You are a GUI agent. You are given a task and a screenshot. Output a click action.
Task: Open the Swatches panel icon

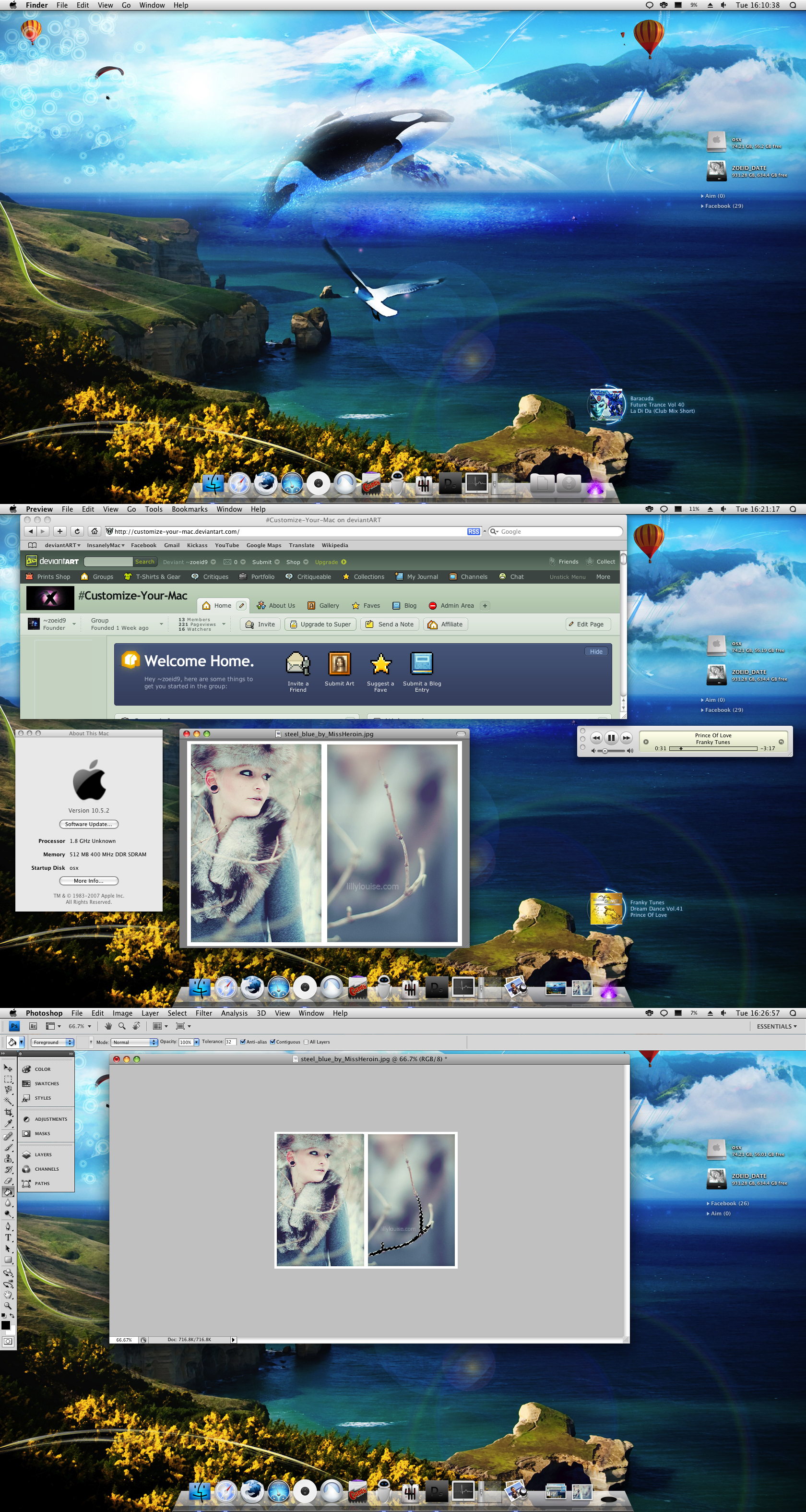coord(26,1083)
